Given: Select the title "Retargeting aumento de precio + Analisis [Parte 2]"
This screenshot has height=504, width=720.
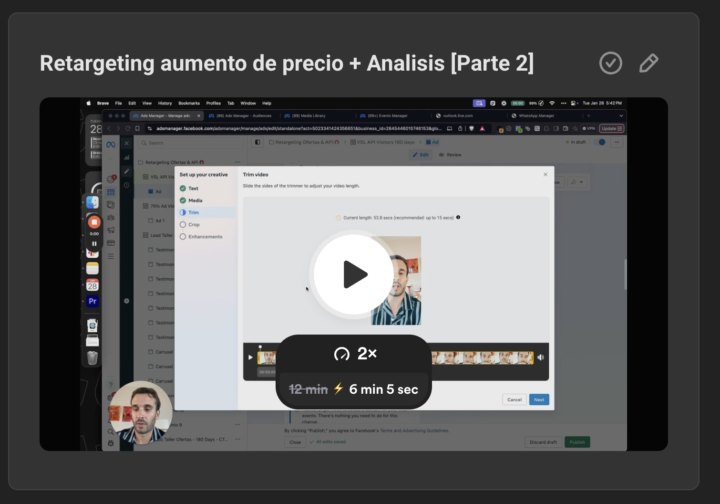Looking at the screenshot, I should [287, 63].
